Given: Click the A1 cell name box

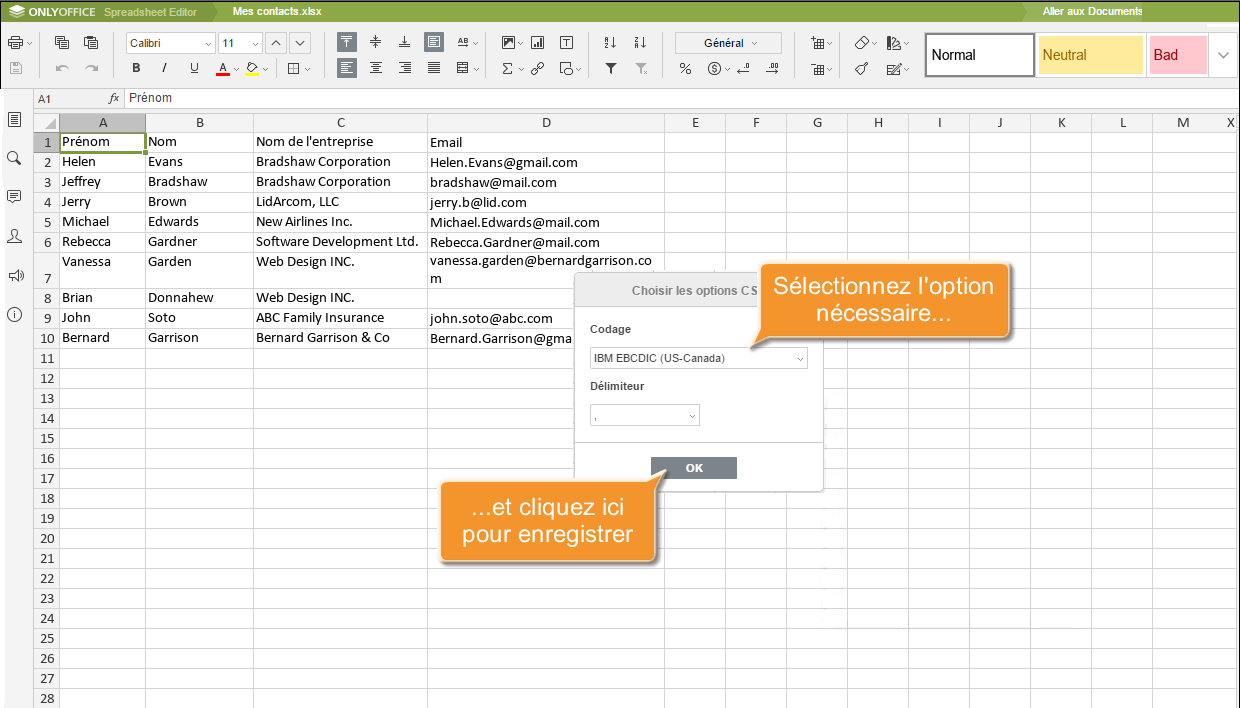Looking at the screenshot, I should 68,99.
